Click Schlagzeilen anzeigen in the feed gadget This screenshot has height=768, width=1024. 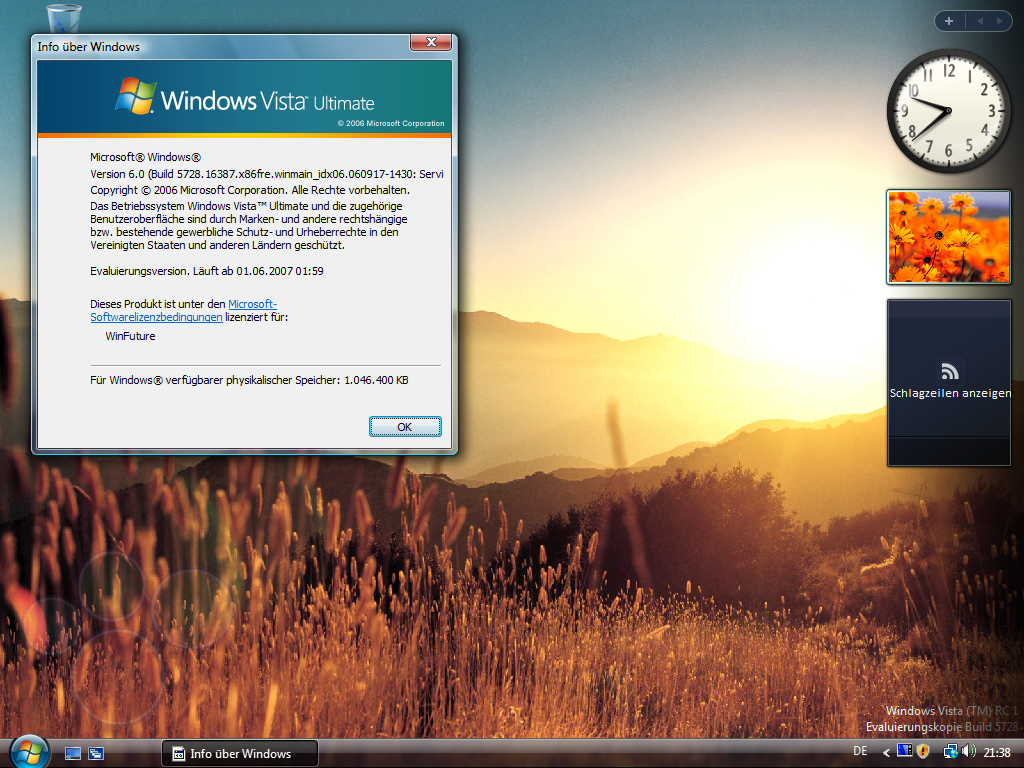(x=950, y=393)
